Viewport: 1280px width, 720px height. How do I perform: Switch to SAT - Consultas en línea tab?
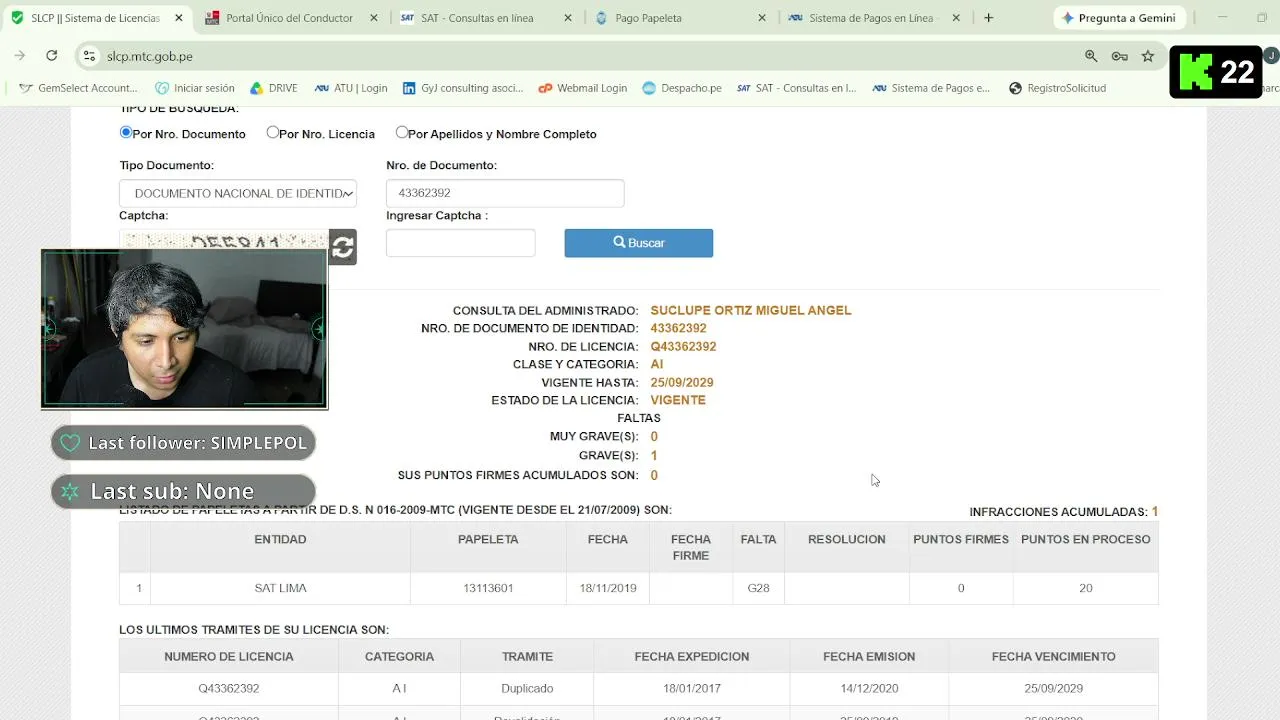click(485, 18)
